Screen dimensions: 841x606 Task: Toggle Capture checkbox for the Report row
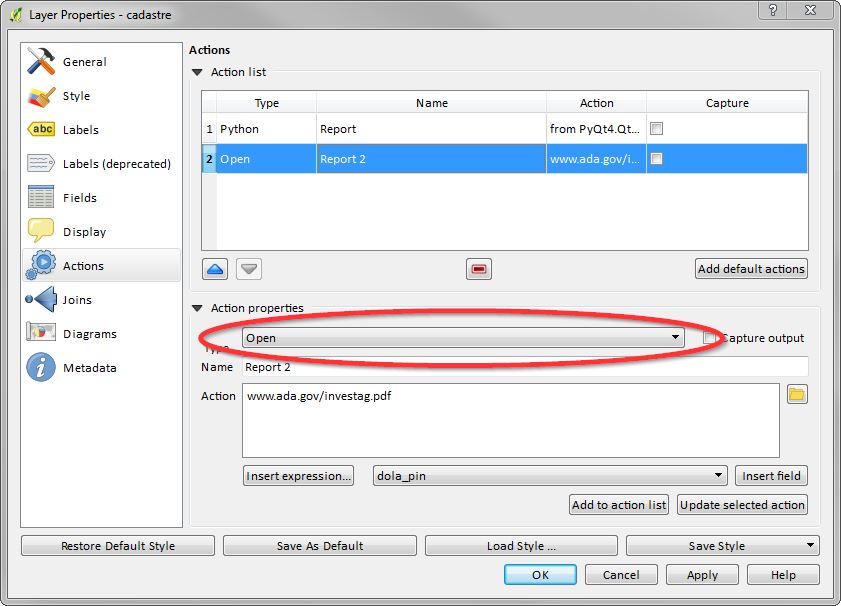[657, 129]
